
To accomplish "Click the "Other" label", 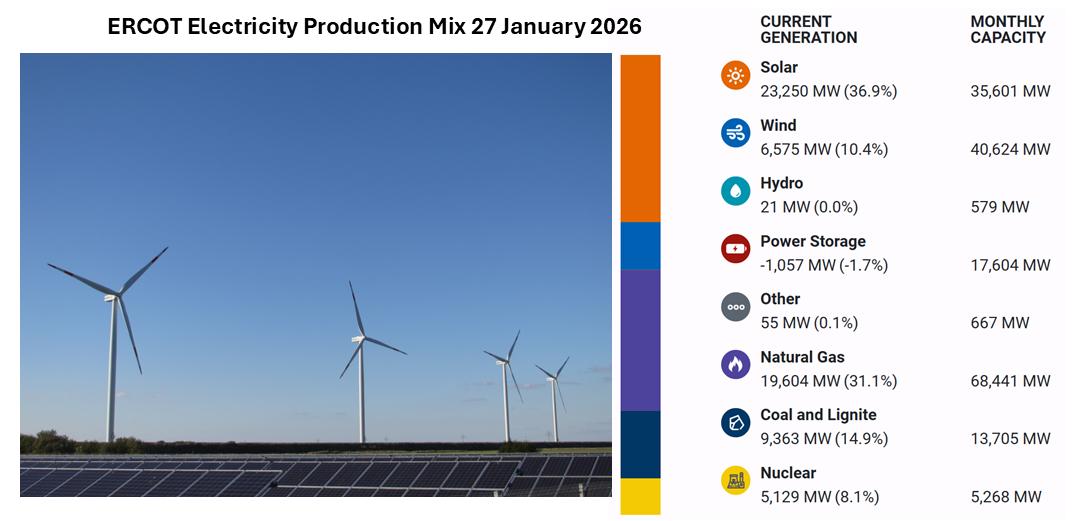I will (780, 299).
